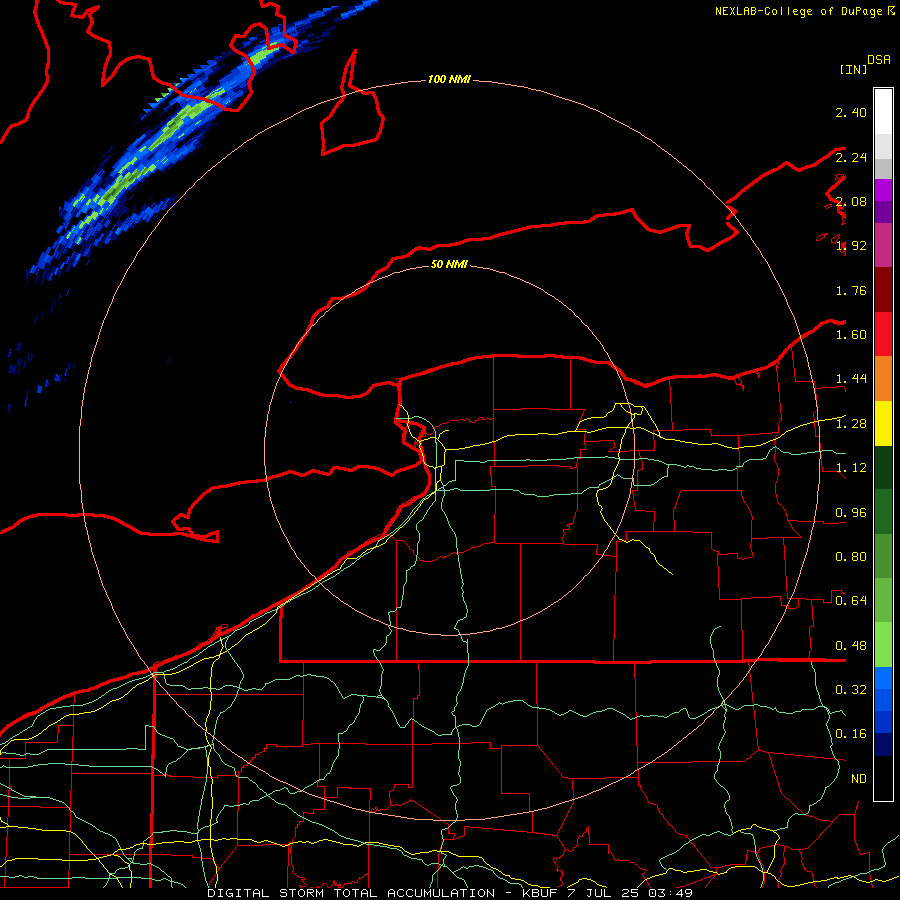Click the KBUF radar site identifier
900x900 pixels.
pyautogui.click(x=540, y=893)
